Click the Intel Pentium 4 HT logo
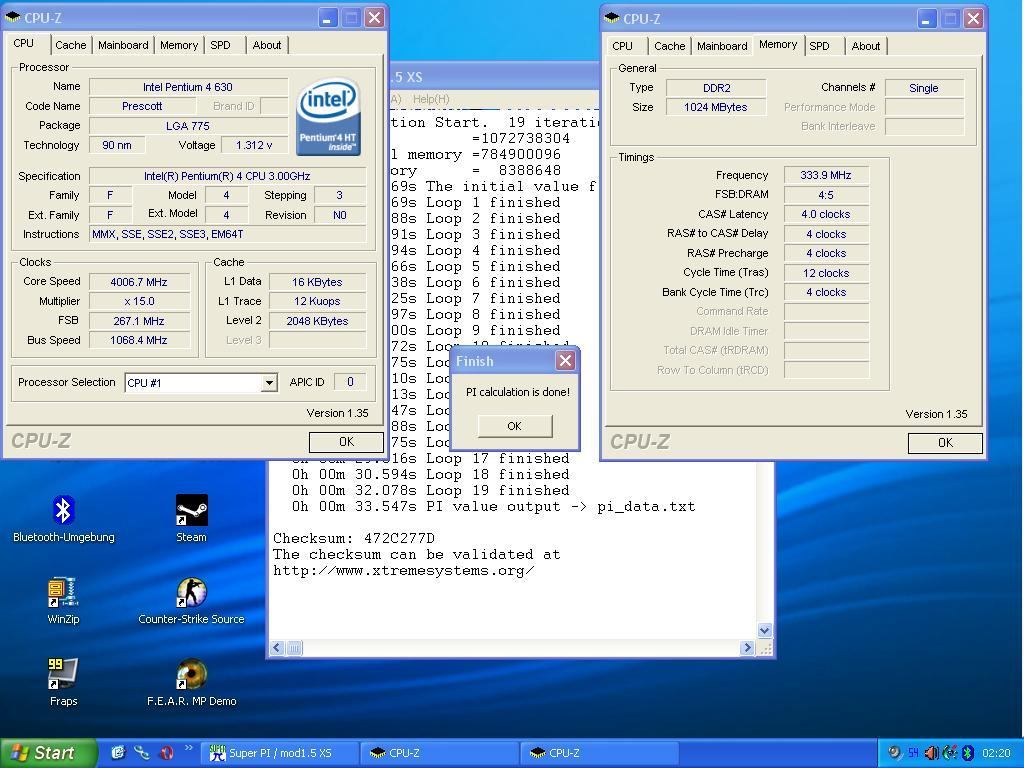This screenshot has height=768, width=1024. [x=328, y=117]
